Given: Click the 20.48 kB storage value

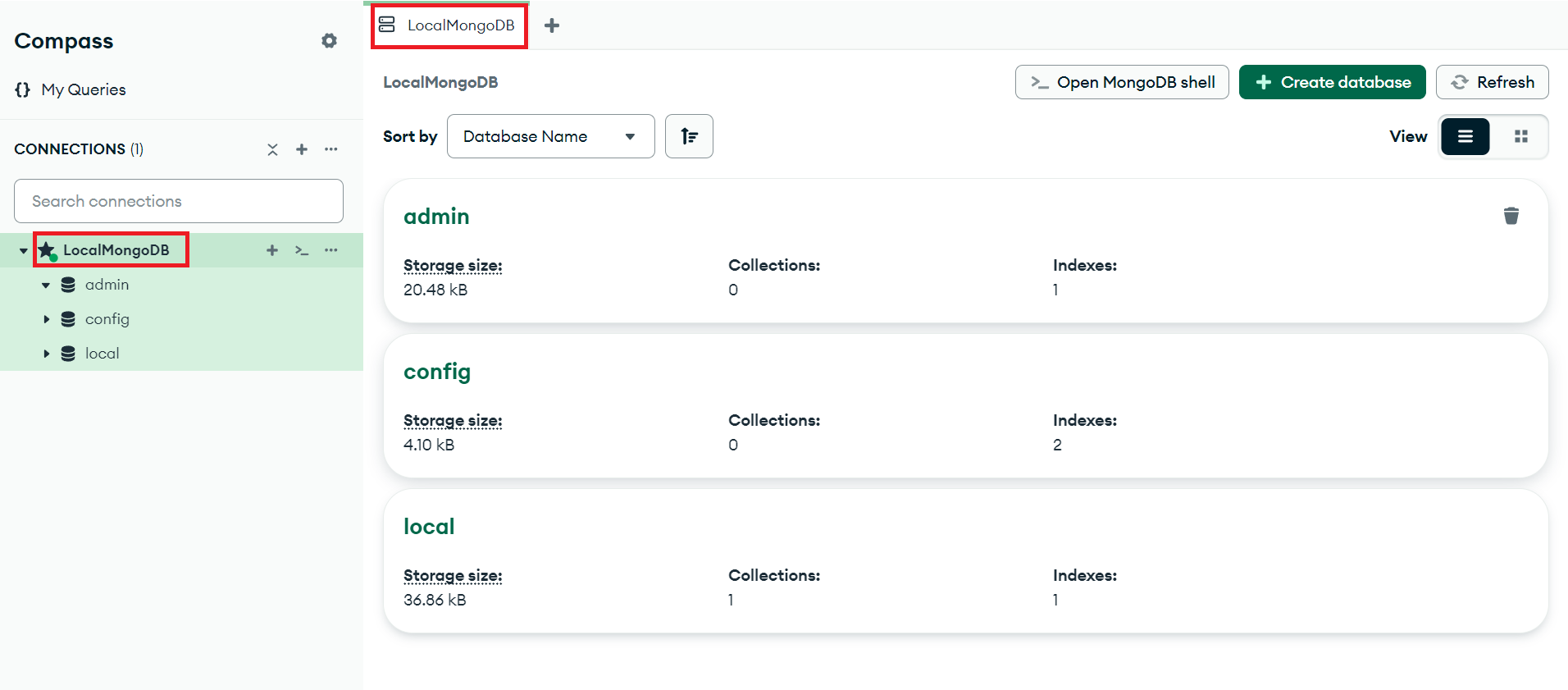Looking at the screenshot, I should (x=435, y=290).
